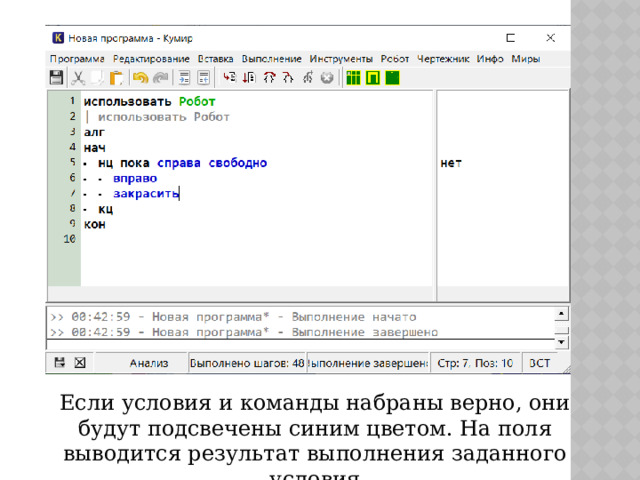Open the Robot field window icon
The image size is (640, 480).
point(353,78)
